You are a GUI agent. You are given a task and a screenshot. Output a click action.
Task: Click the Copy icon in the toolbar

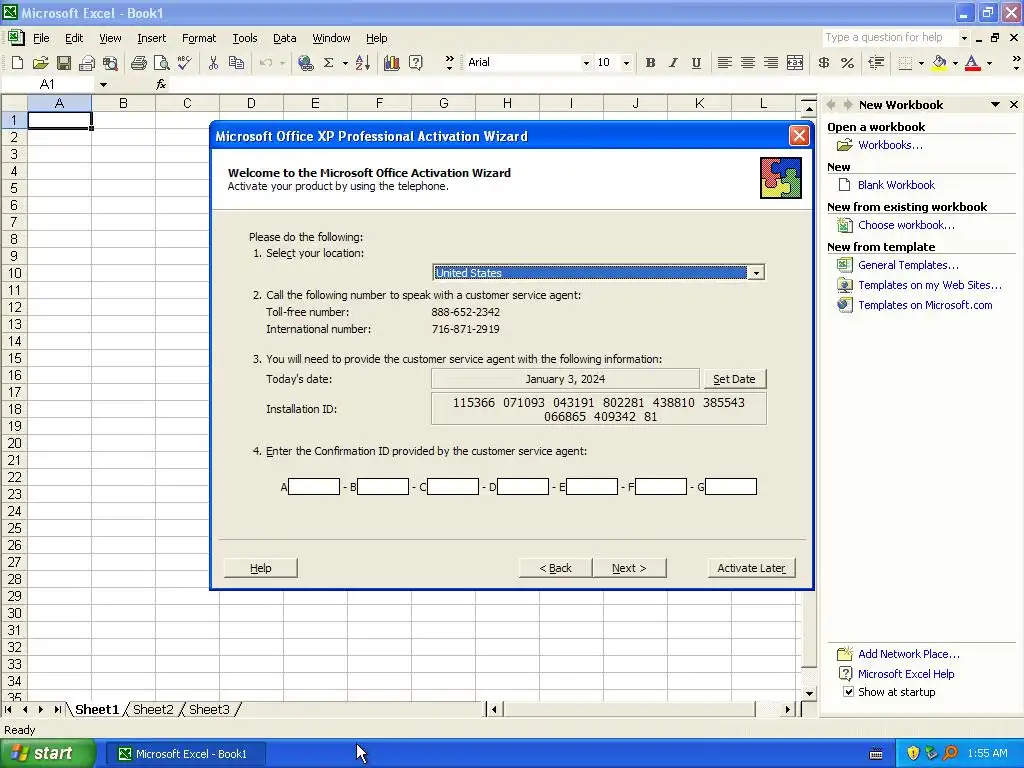pos(236,63)
